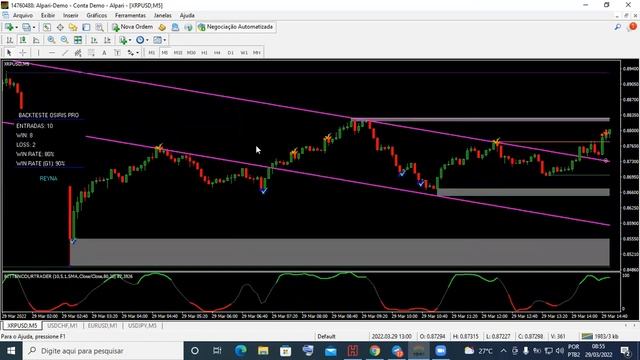Viewport: 640px width, 360px height.
Task: Open the New Chart dropdown arrow
Action: tap(16, 27)
